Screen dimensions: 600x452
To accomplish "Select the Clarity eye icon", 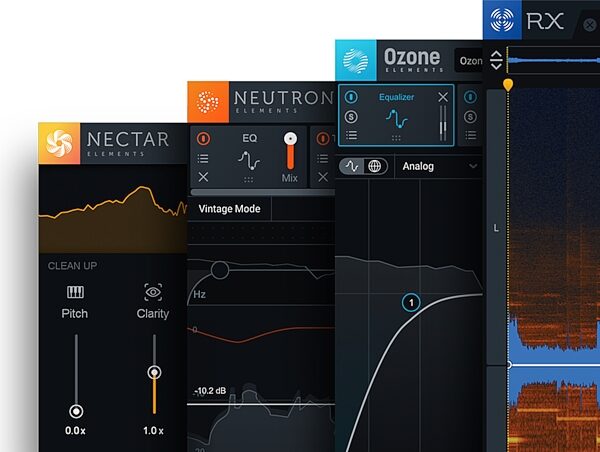I will [x=153, y=292].
